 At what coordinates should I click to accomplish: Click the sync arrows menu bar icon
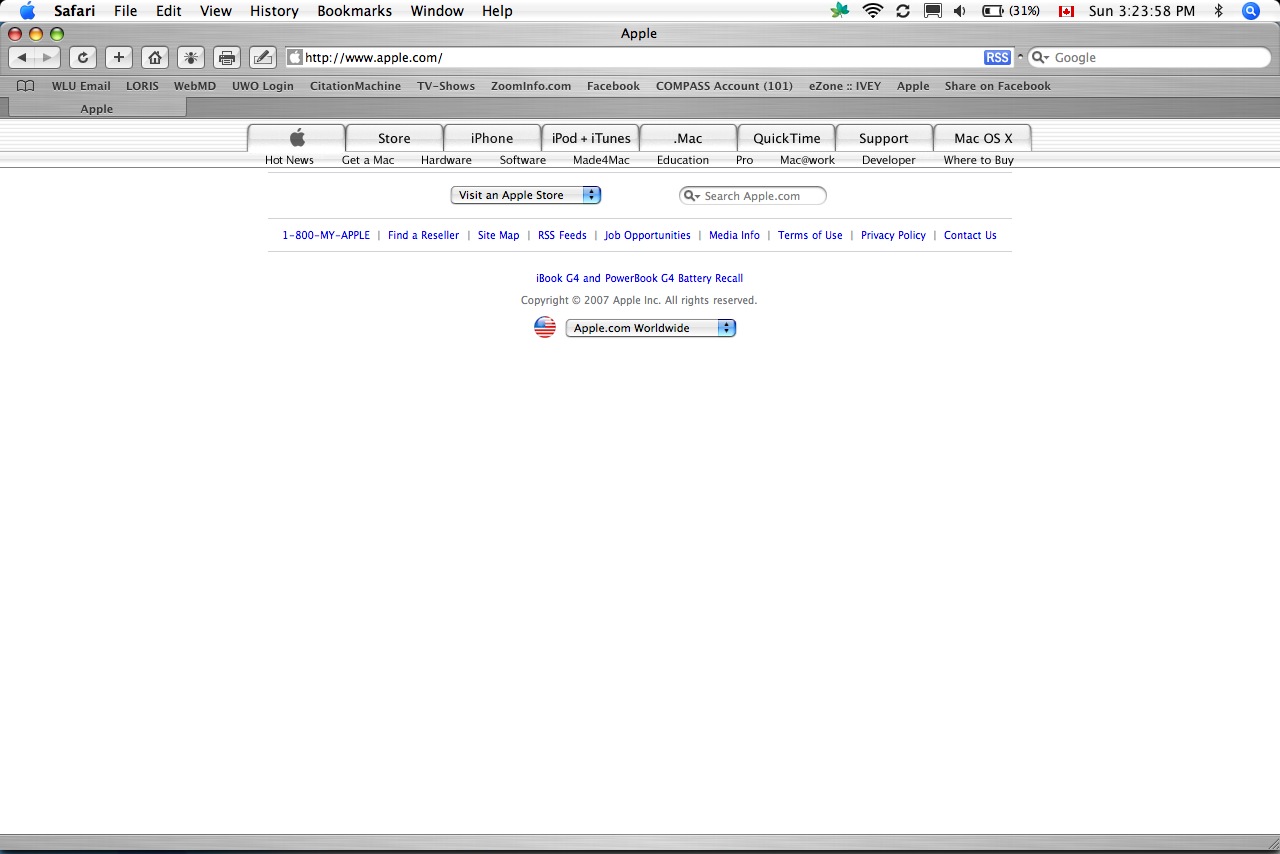coord(903,11)
